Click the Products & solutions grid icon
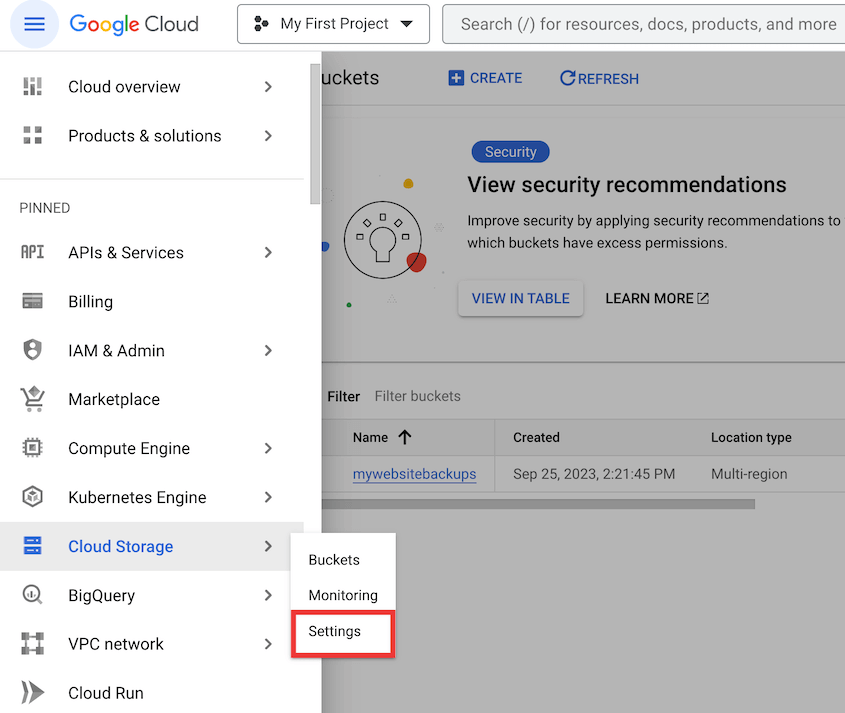 coord(32,135)
